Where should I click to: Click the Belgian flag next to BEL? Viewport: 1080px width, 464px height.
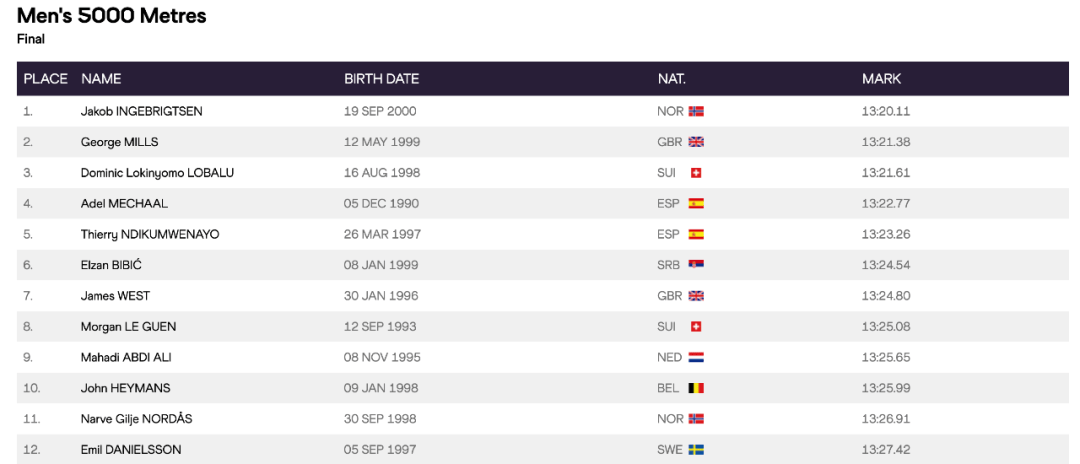pos(697,388)
